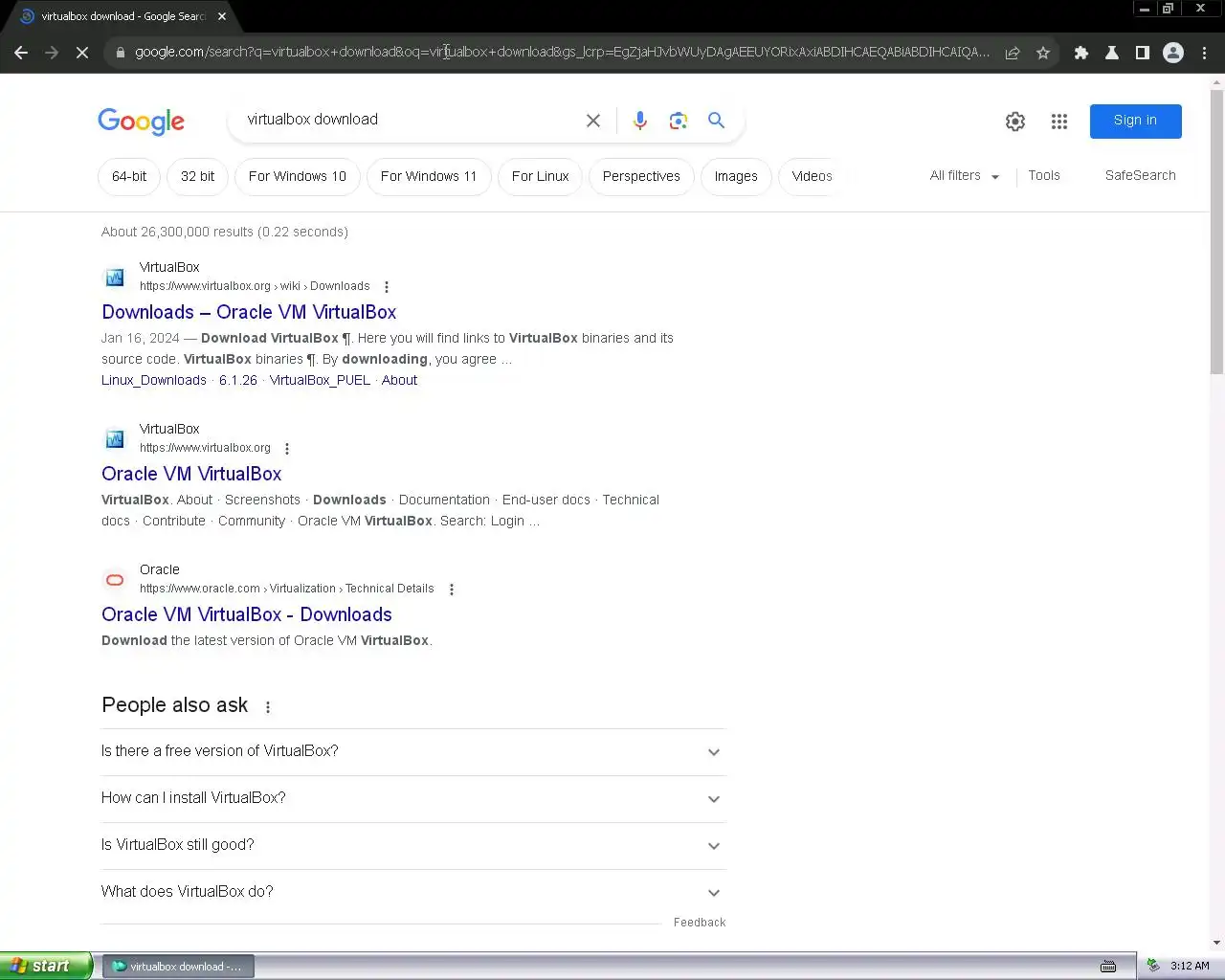Select the Chrome window taskbar button
The height and width of the screenshot is (980, 1225).
[x=178, y=967]
